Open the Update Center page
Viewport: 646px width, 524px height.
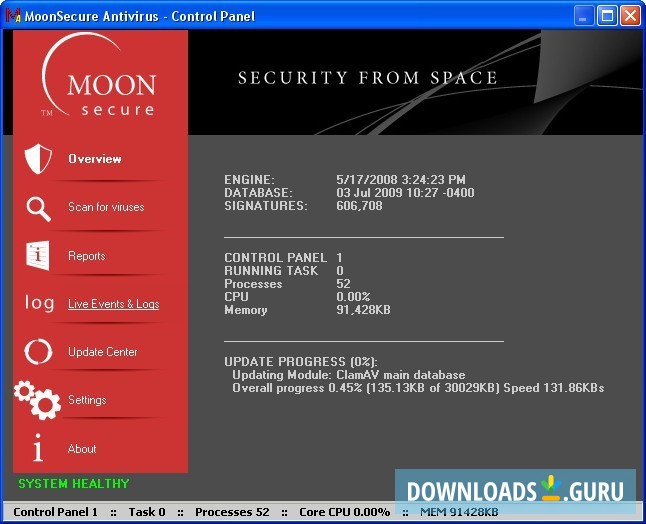pyautogui.click(x=103, y=352)
